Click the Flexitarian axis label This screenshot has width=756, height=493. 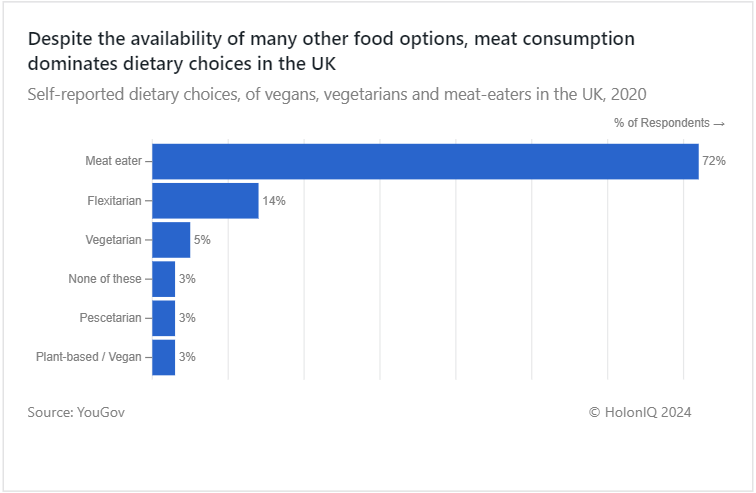pos(114,200)
